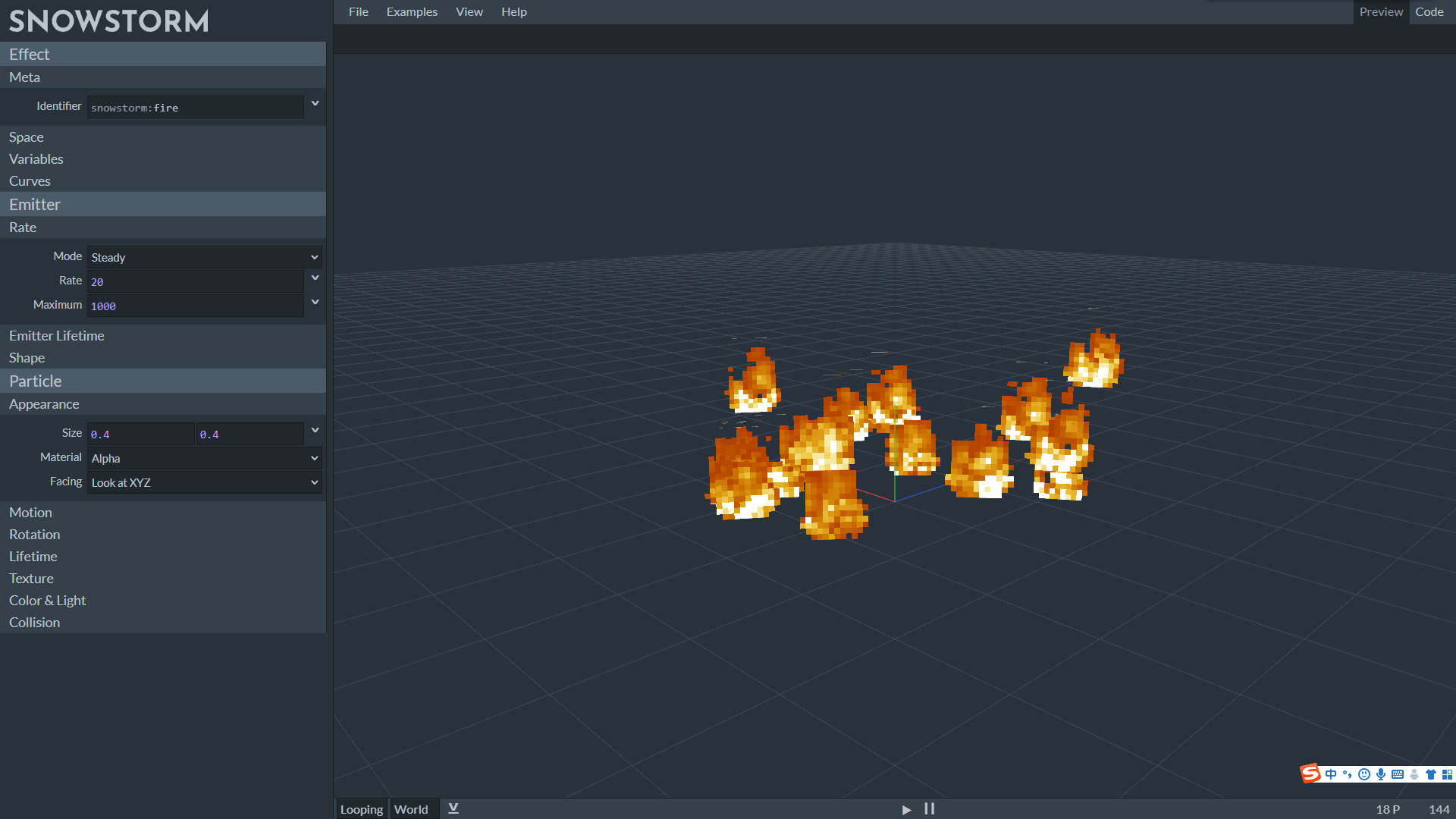Open the Facing dropdown

tap(205, 483)
